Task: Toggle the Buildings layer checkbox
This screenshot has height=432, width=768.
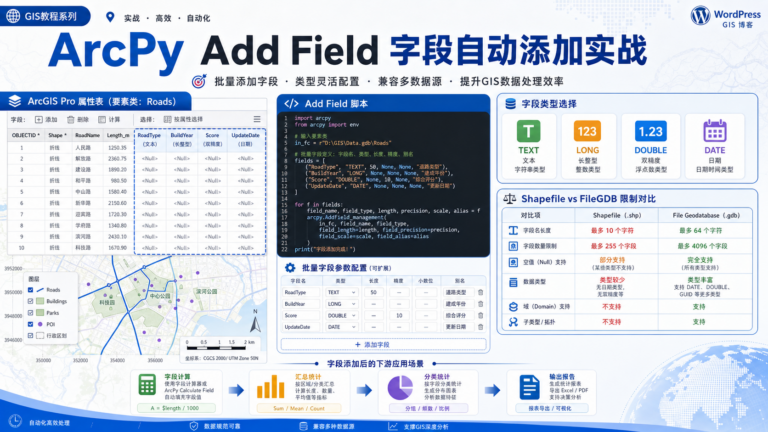Action: tap(31, 301)
